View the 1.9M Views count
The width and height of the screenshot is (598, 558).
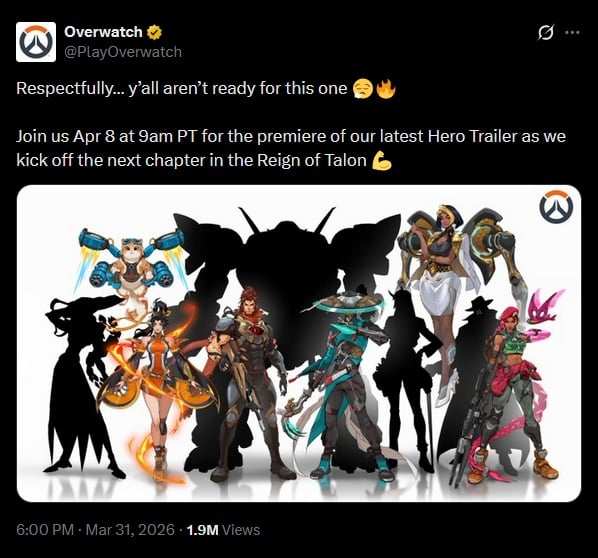click(223, 530)
